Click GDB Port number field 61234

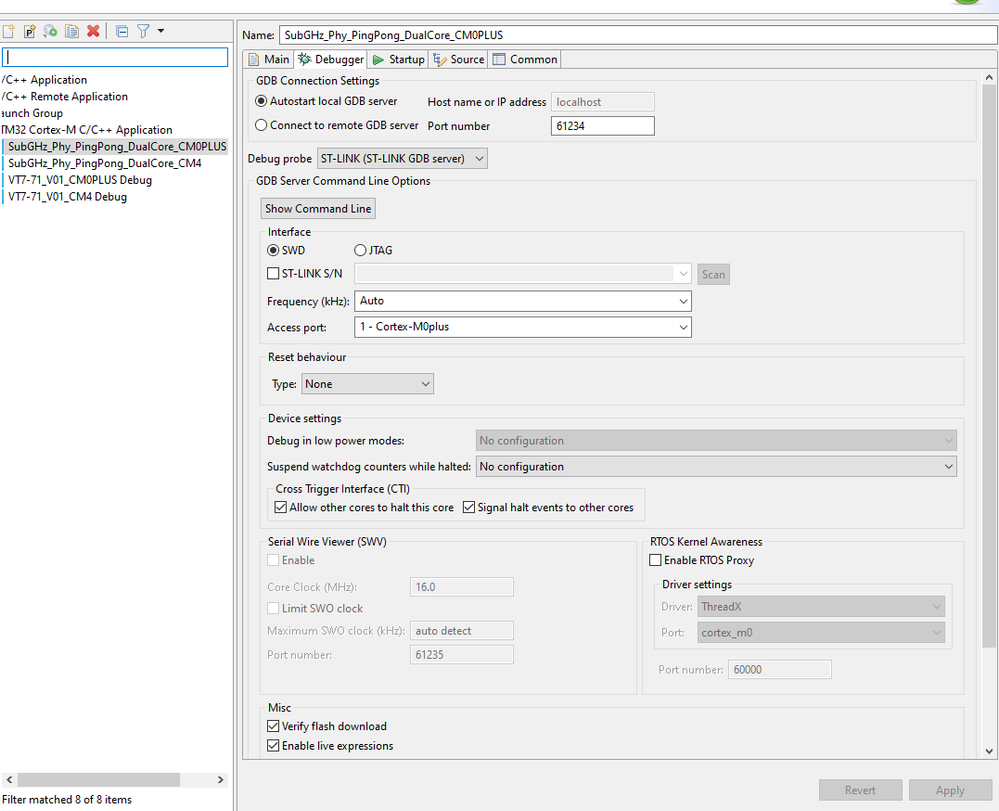click(x=603, y=126)
